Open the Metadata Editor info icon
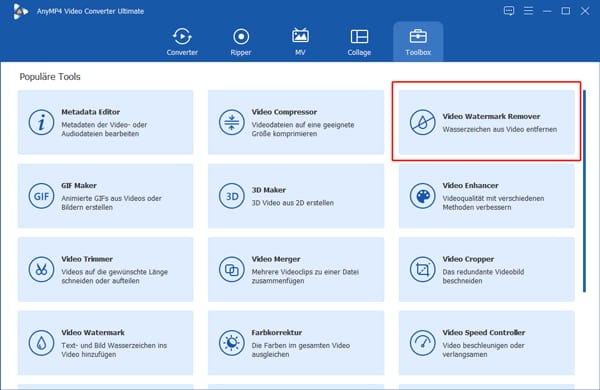Viewport: 600px width, 390px height. point(41,122)
